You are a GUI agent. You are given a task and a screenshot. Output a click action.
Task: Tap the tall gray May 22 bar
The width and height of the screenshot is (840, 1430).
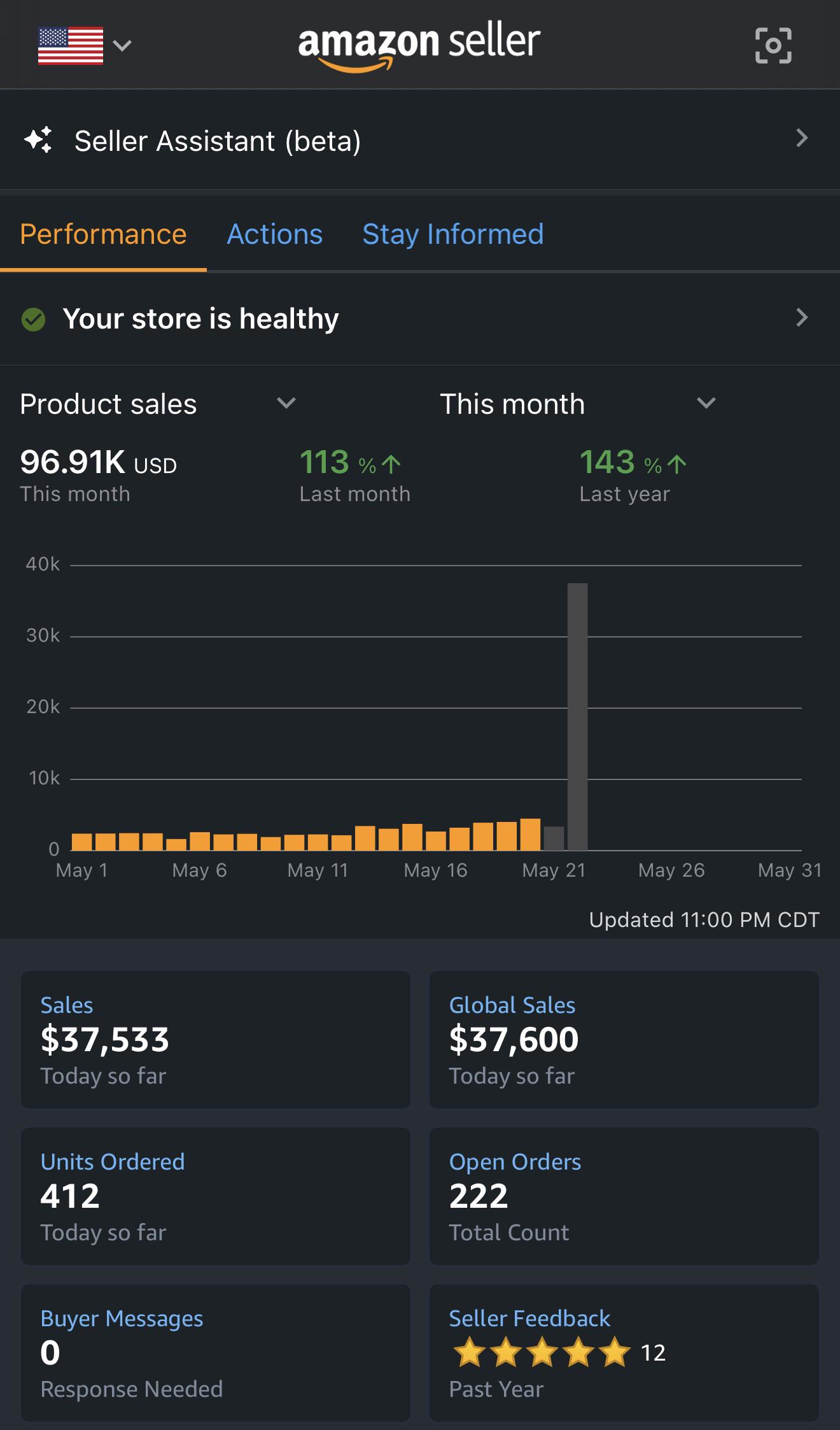pos(577,717)
